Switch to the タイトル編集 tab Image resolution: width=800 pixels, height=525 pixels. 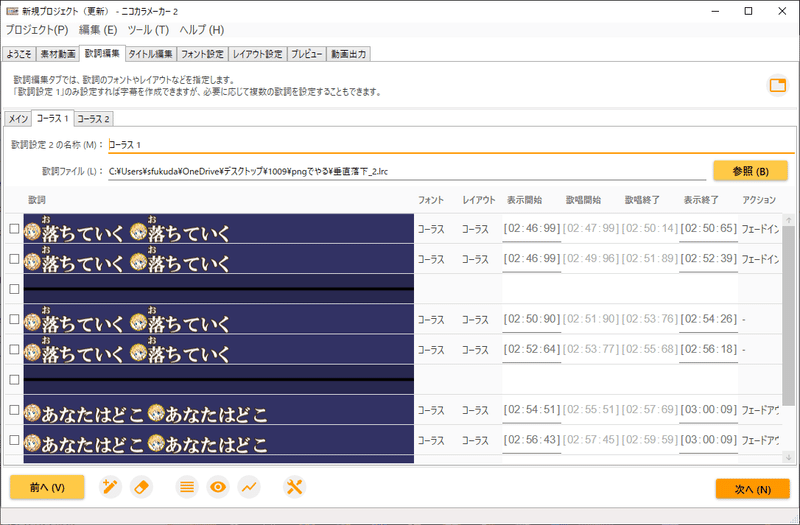[x=151, y=54]
